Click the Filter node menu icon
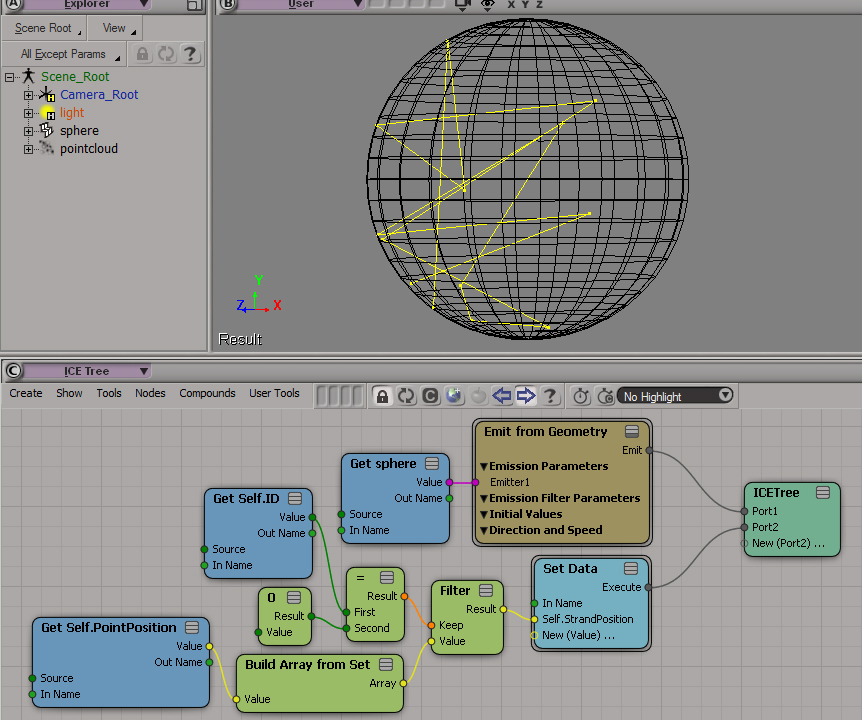Image resolution: width=862 pixels, height=720 pixels. [486, 591]
